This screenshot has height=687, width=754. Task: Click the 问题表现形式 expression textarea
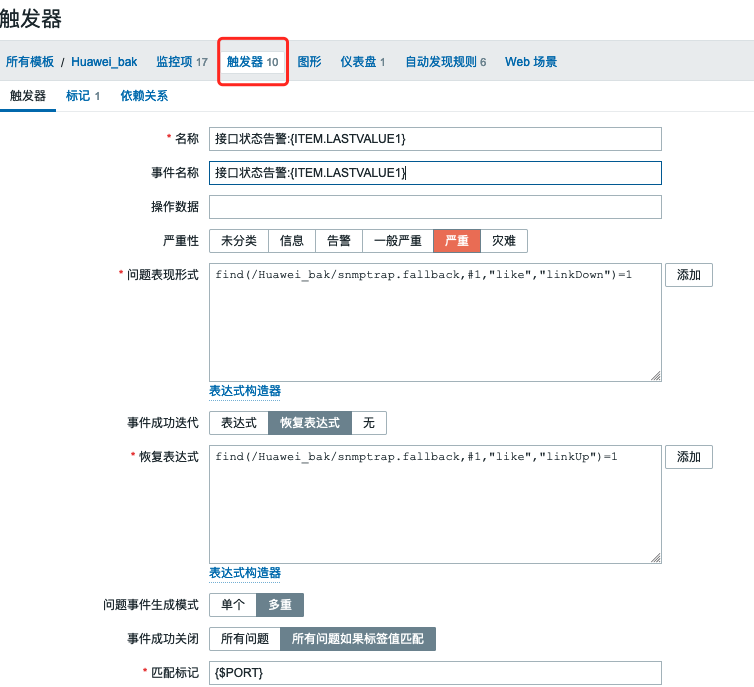(x=435, y=322)
